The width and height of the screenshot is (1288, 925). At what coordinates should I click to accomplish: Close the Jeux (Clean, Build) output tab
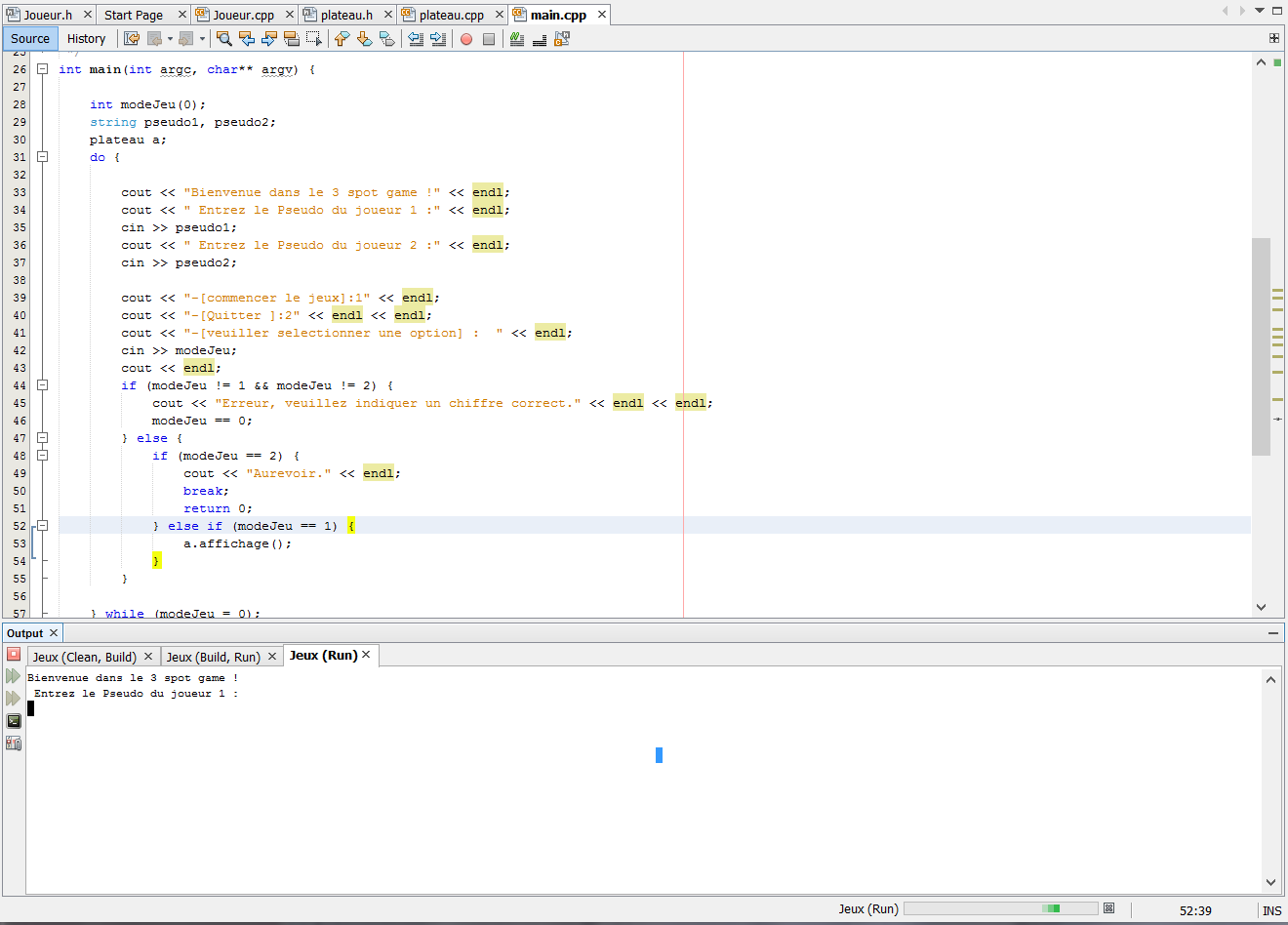[x=148, y=657]
